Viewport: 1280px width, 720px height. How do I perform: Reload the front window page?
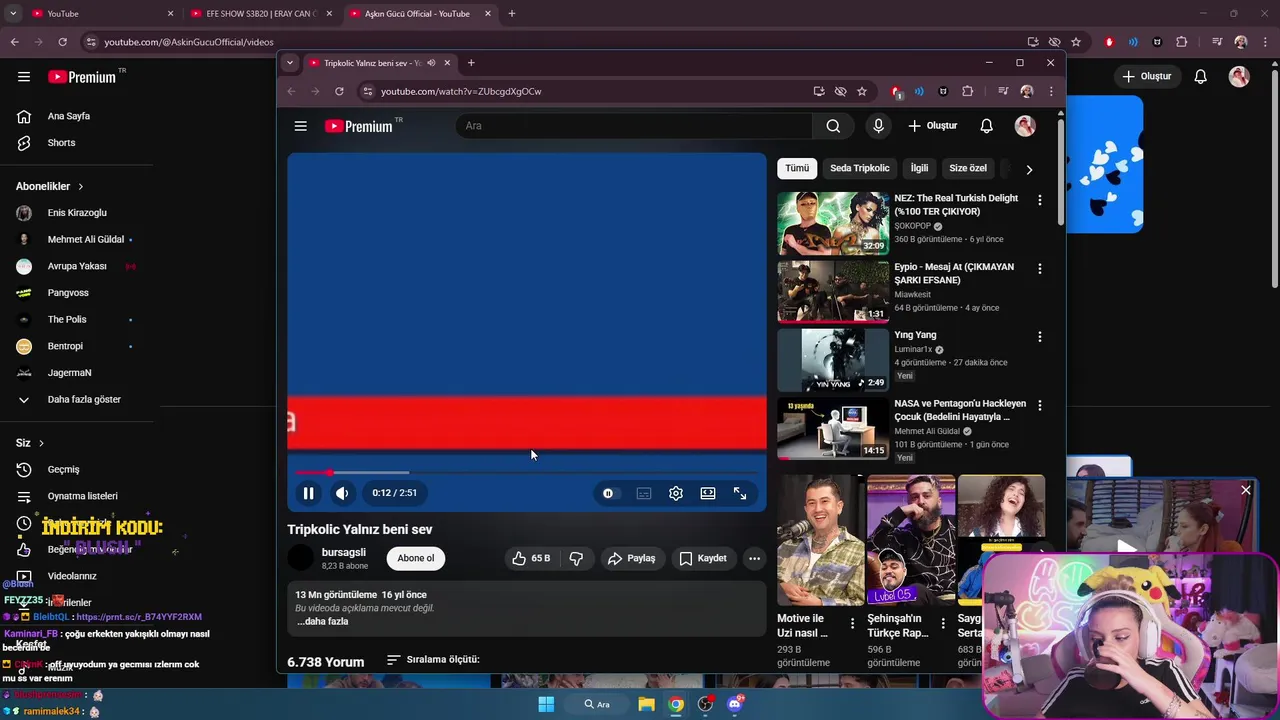tap(339, 91)
